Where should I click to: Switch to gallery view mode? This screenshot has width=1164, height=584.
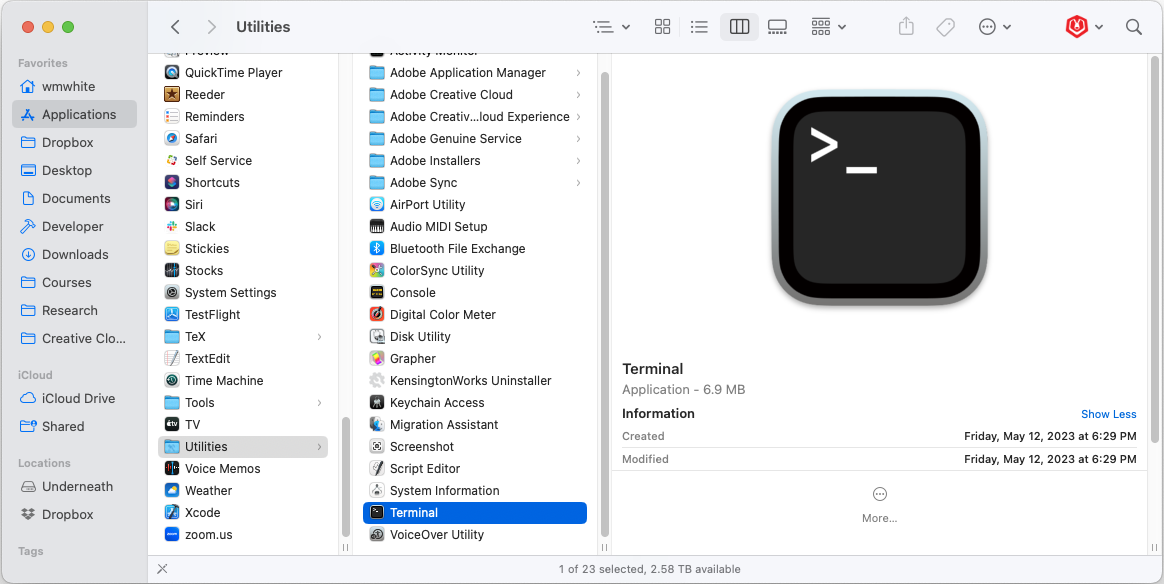(777, 27)
